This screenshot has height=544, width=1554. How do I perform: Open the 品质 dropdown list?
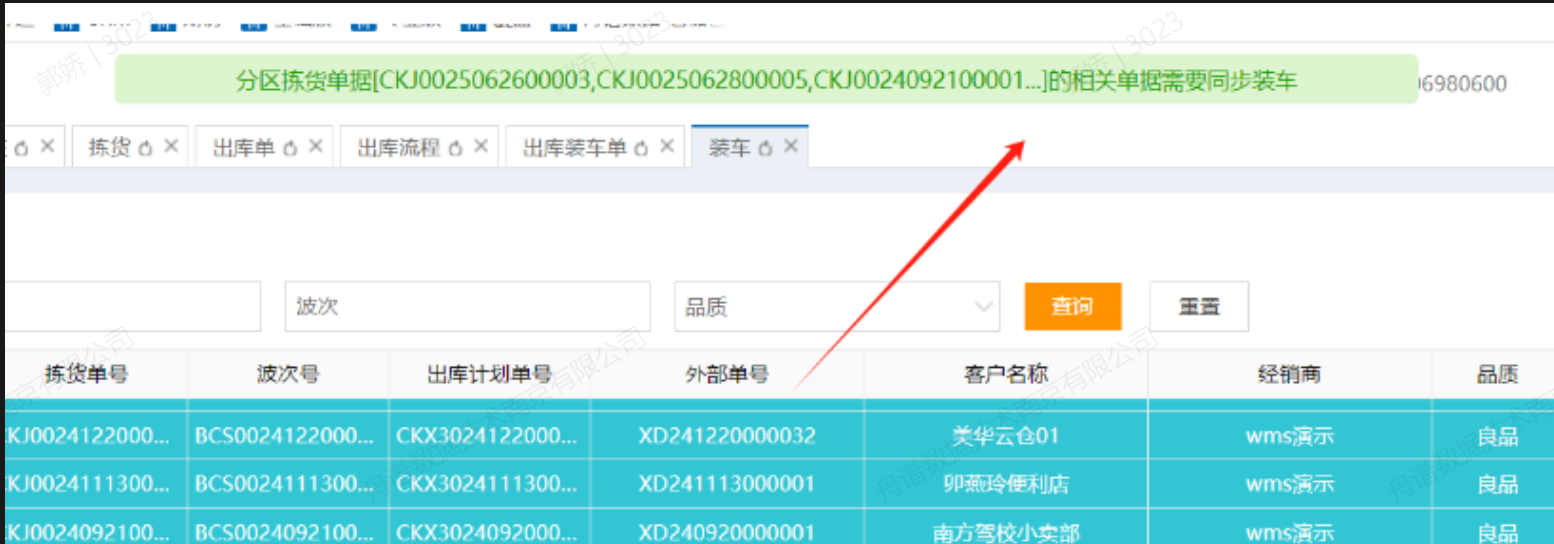pyautogui.click(x=836, y=307)
